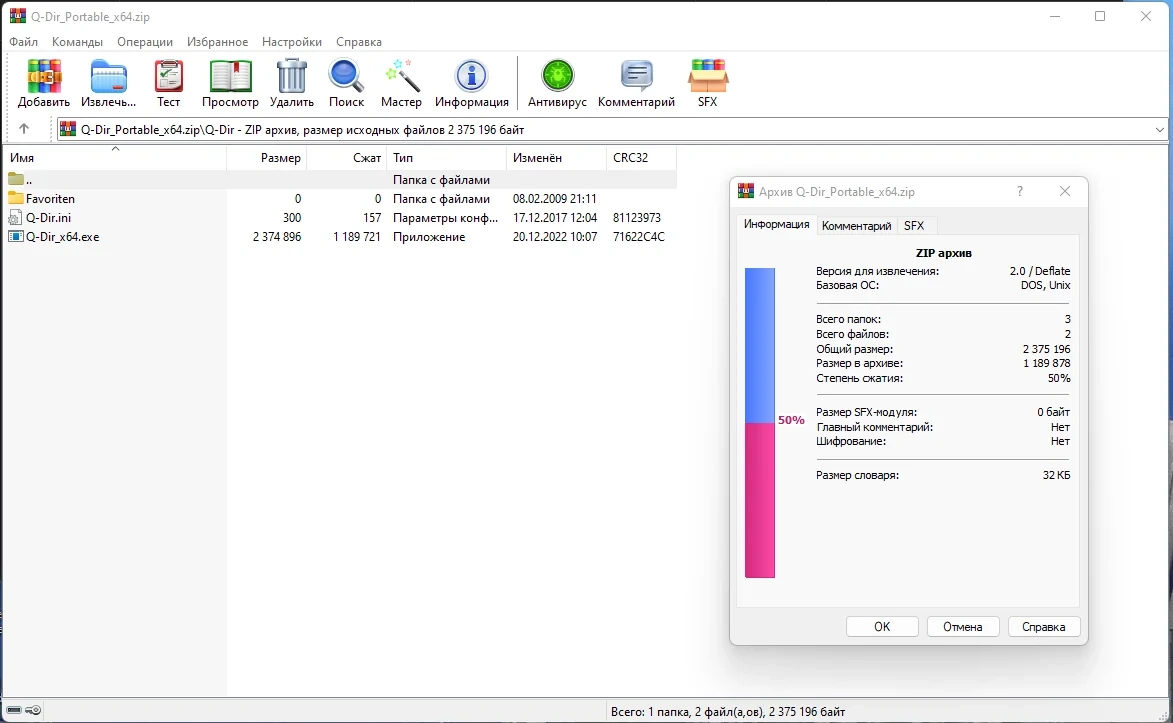Click the help question mark in dialog title
Image resolution: width=1173 pixels, height=723 pixels.
point(1020,192)
